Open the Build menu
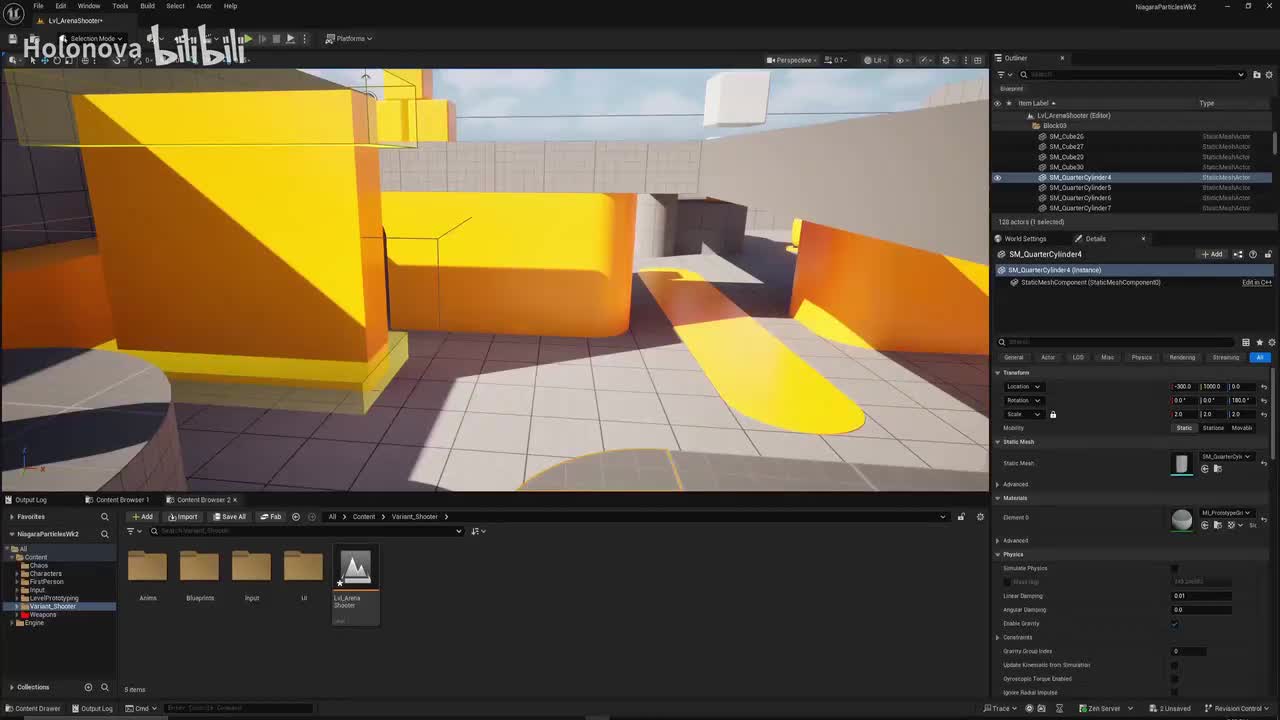The height and width of the screenshot is (720, 1280). tap(147, 6)
